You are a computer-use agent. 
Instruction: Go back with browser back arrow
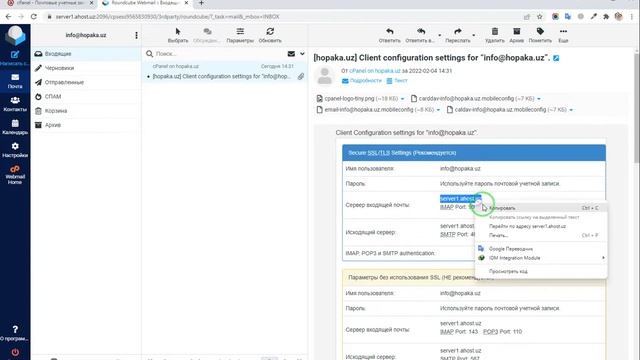9,17
